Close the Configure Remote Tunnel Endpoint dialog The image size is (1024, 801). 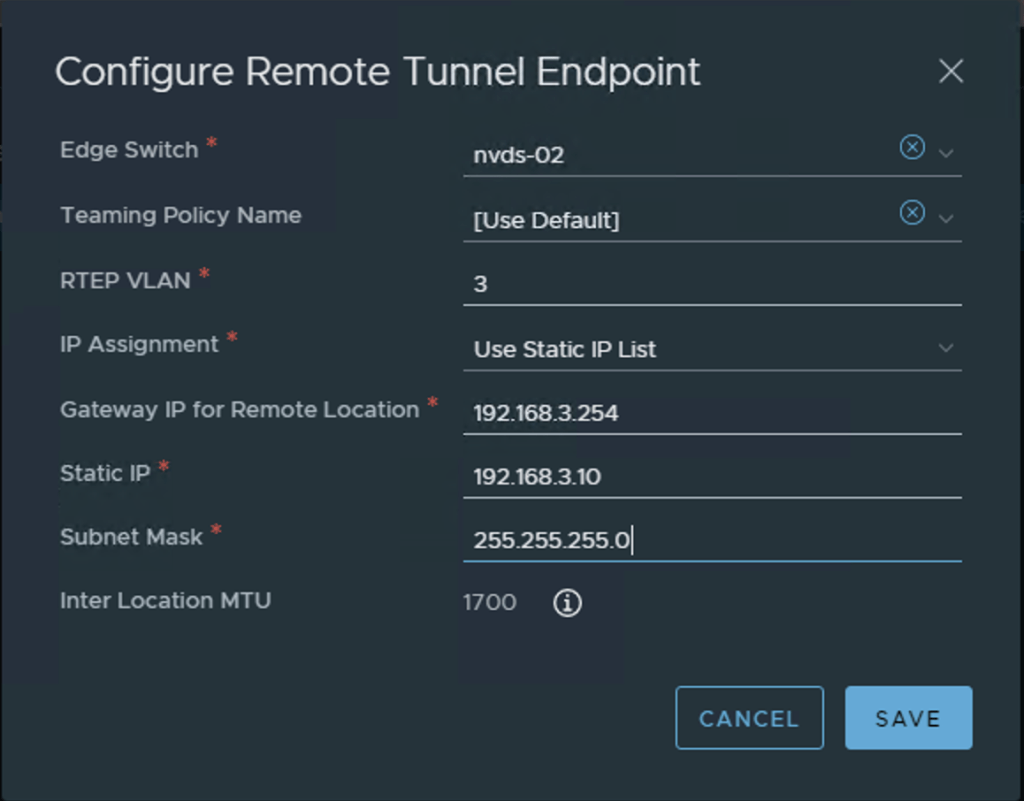pyautogui.click(x=950, y=72)
